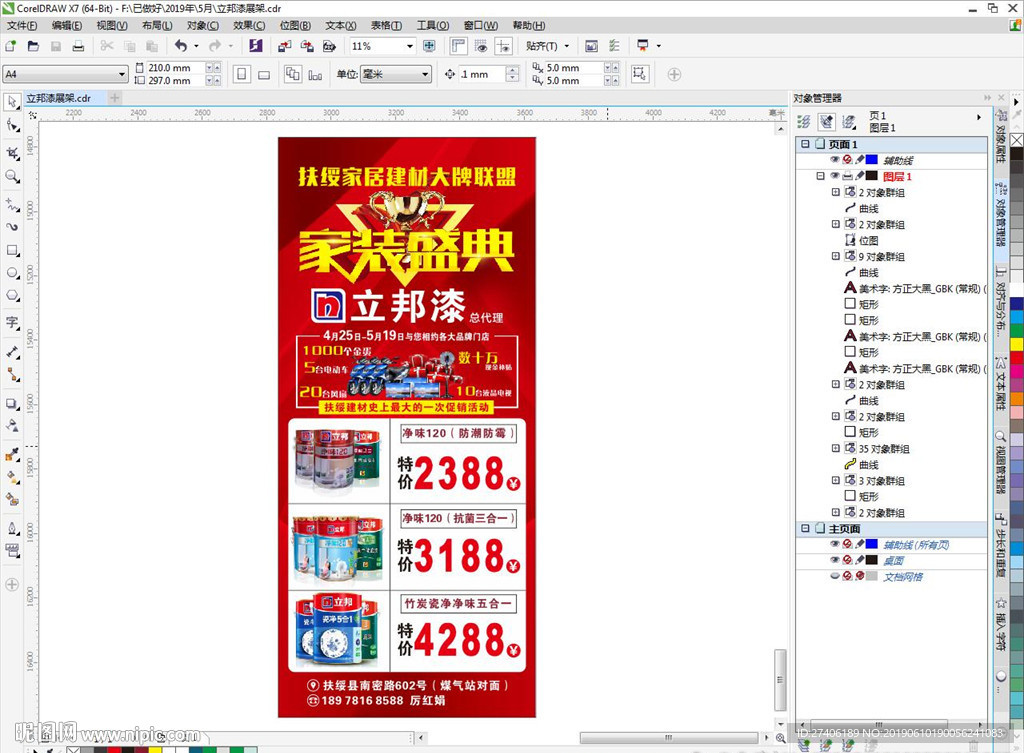This screenshot has height=753, width=1024.
Task: Add a new document tab with plus
Action: [x=114, y=98]
